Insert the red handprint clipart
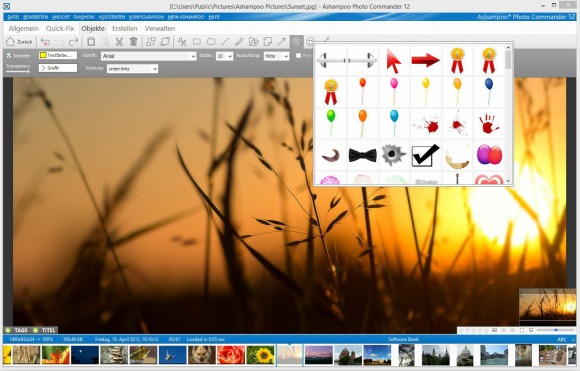The image size is (580, 371). pyautogui.click(x=489, y=124)
